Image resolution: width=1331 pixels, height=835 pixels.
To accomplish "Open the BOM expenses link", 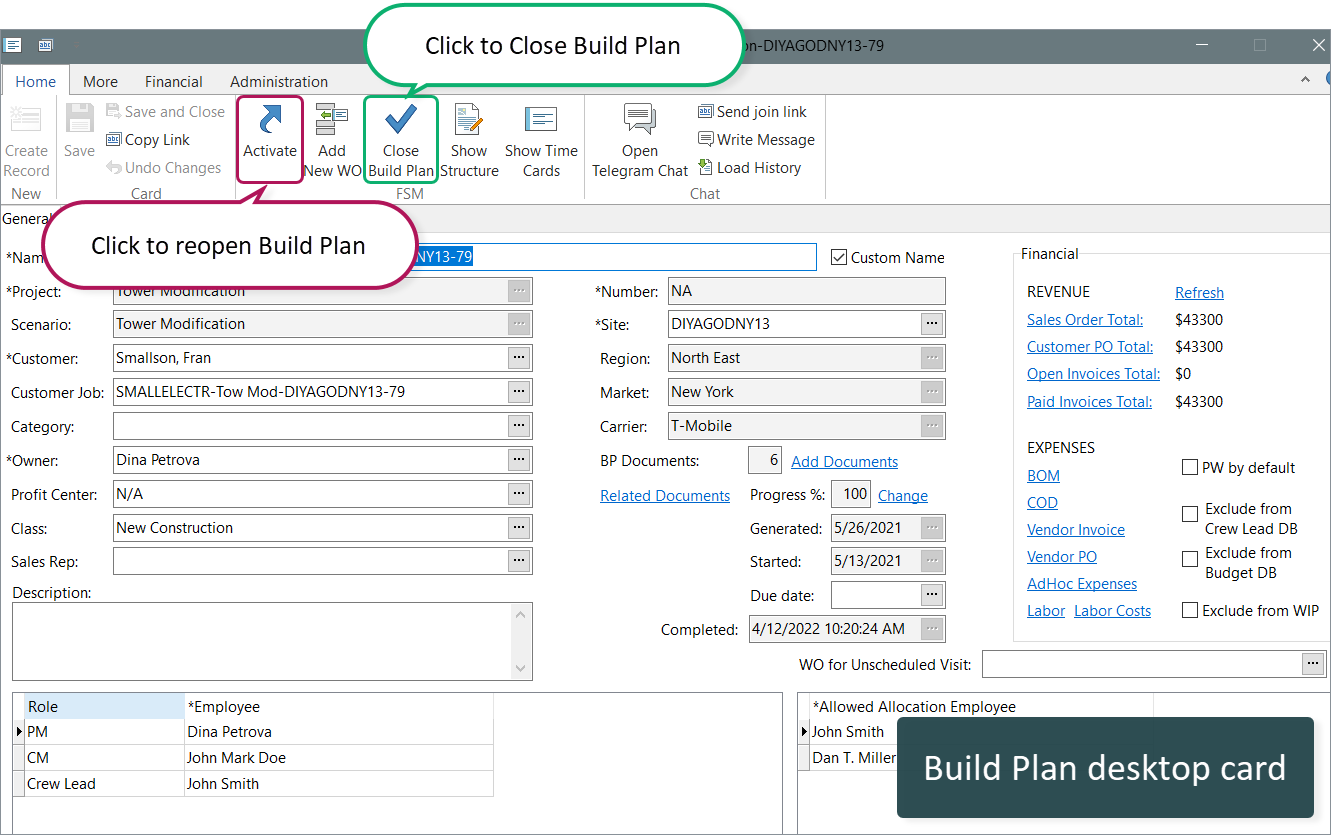I will 1043,476.
